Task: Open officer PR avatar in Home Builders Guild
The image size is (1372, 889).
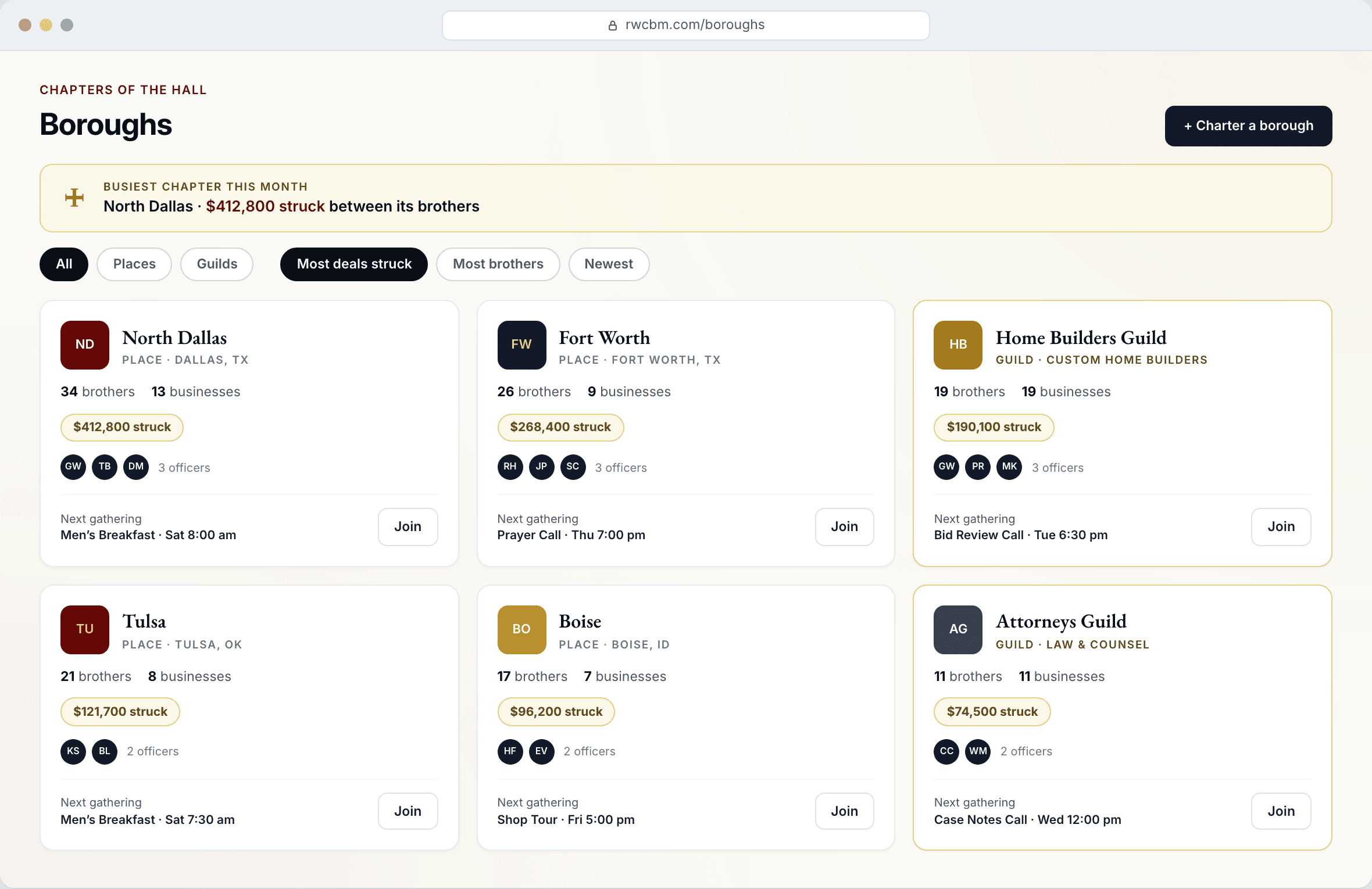Action: click(x=978, y=467)
